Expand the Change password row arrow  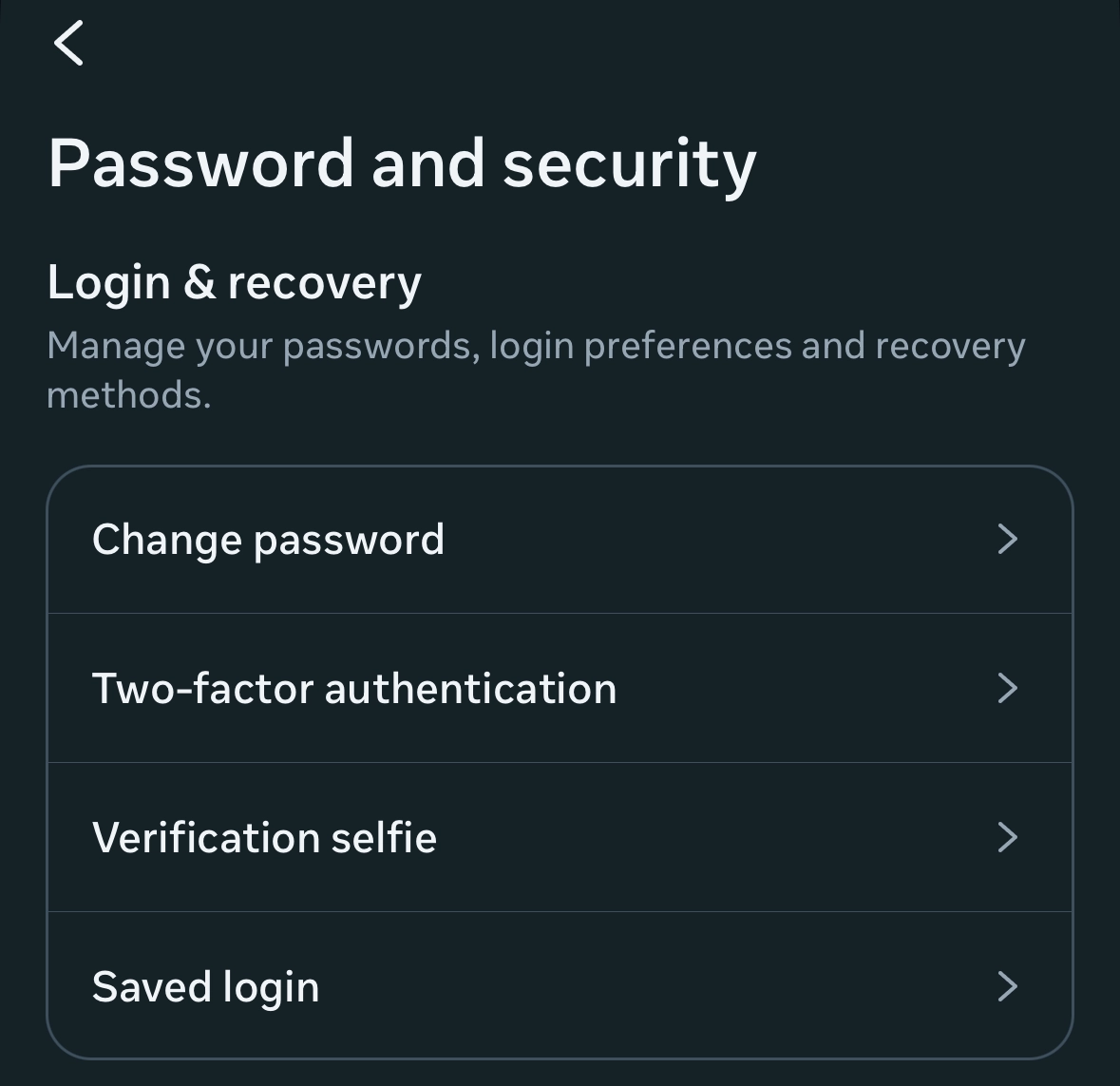pyautogui.click(x=1007, y=540)
